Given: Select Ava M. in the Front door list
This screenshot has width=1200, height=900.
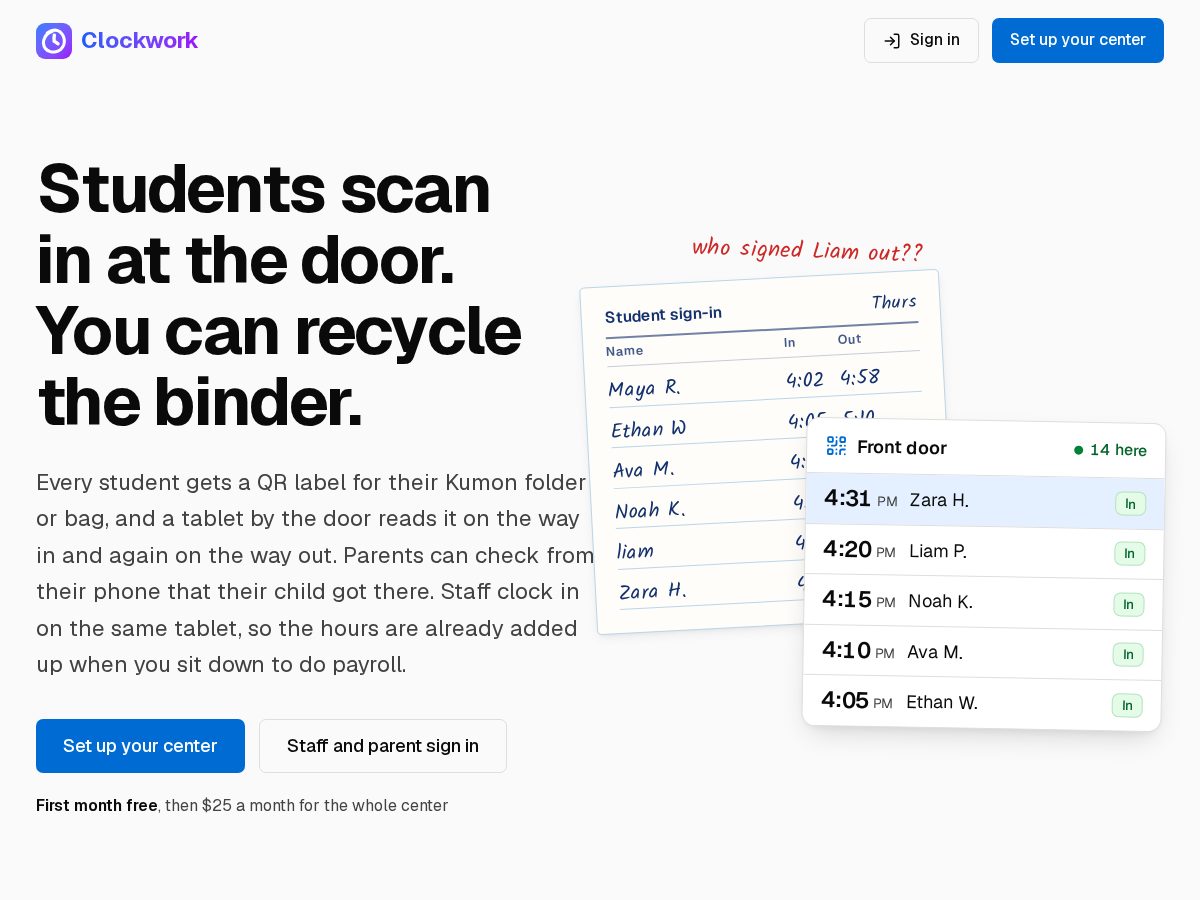Looking at the screenshot, I should click(x=935, y=652).
